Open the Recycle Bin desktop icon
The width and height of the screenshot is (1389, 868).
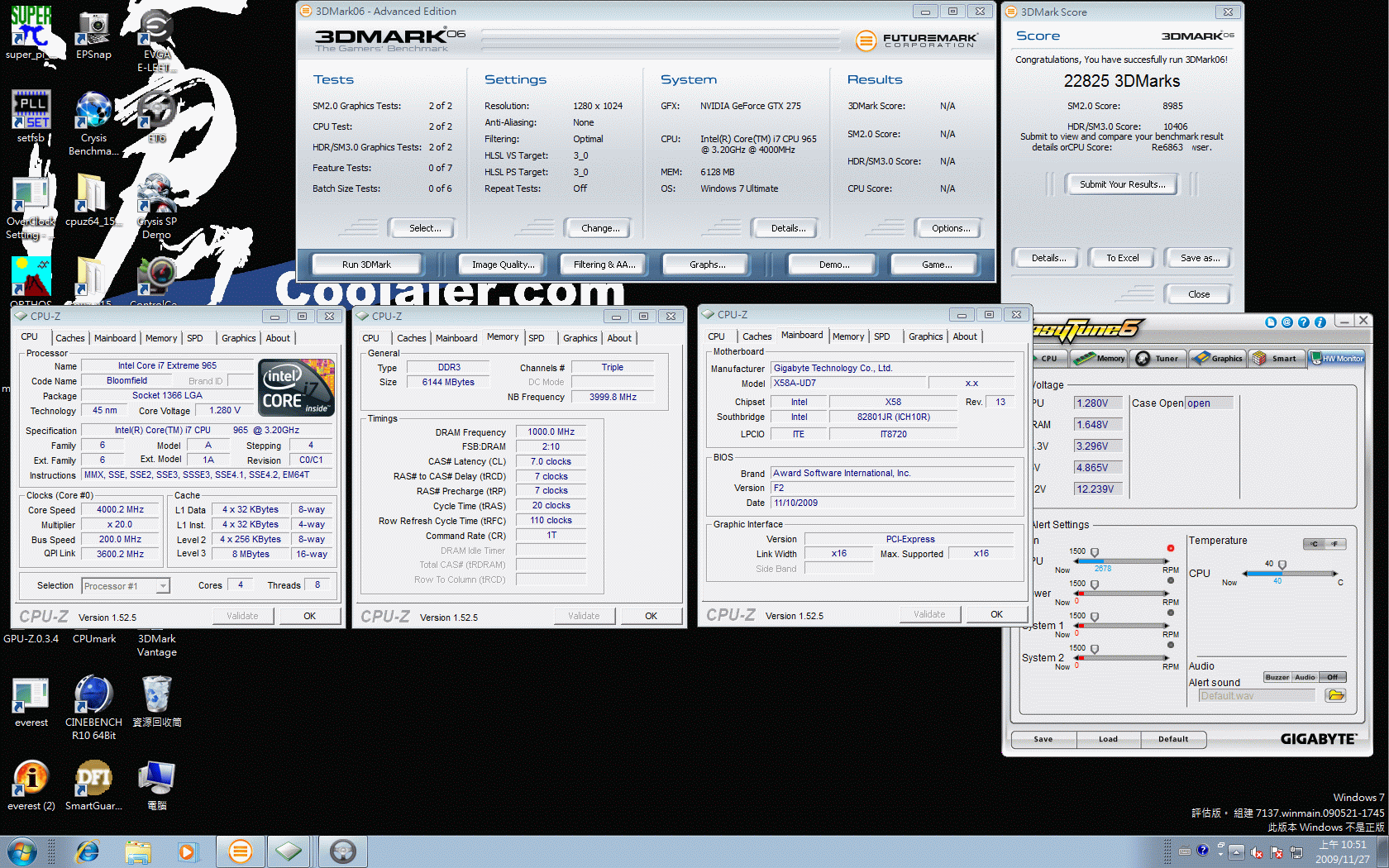(x=156, y=701)
